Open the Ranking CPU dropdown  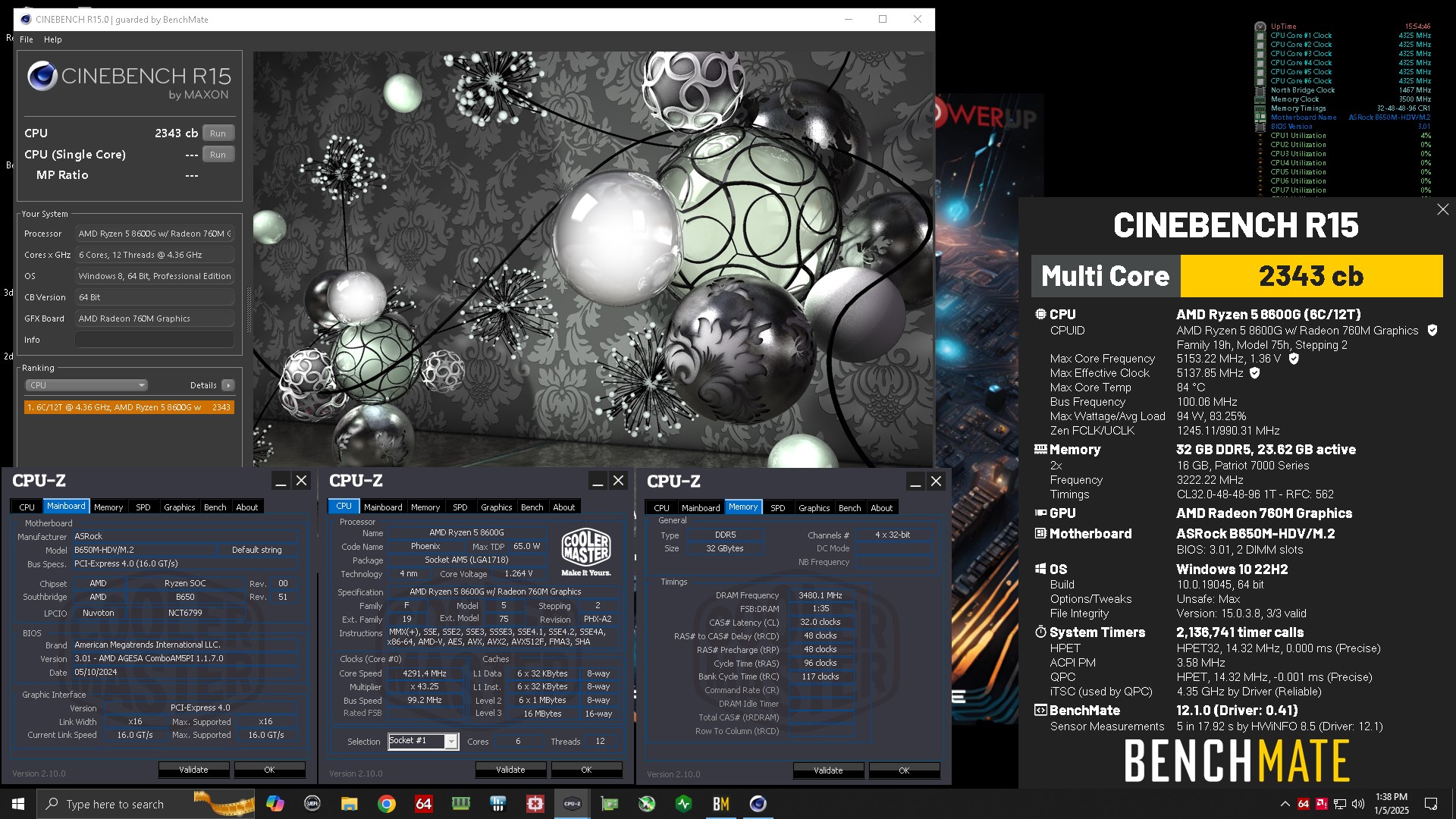[x=86, y=385]
